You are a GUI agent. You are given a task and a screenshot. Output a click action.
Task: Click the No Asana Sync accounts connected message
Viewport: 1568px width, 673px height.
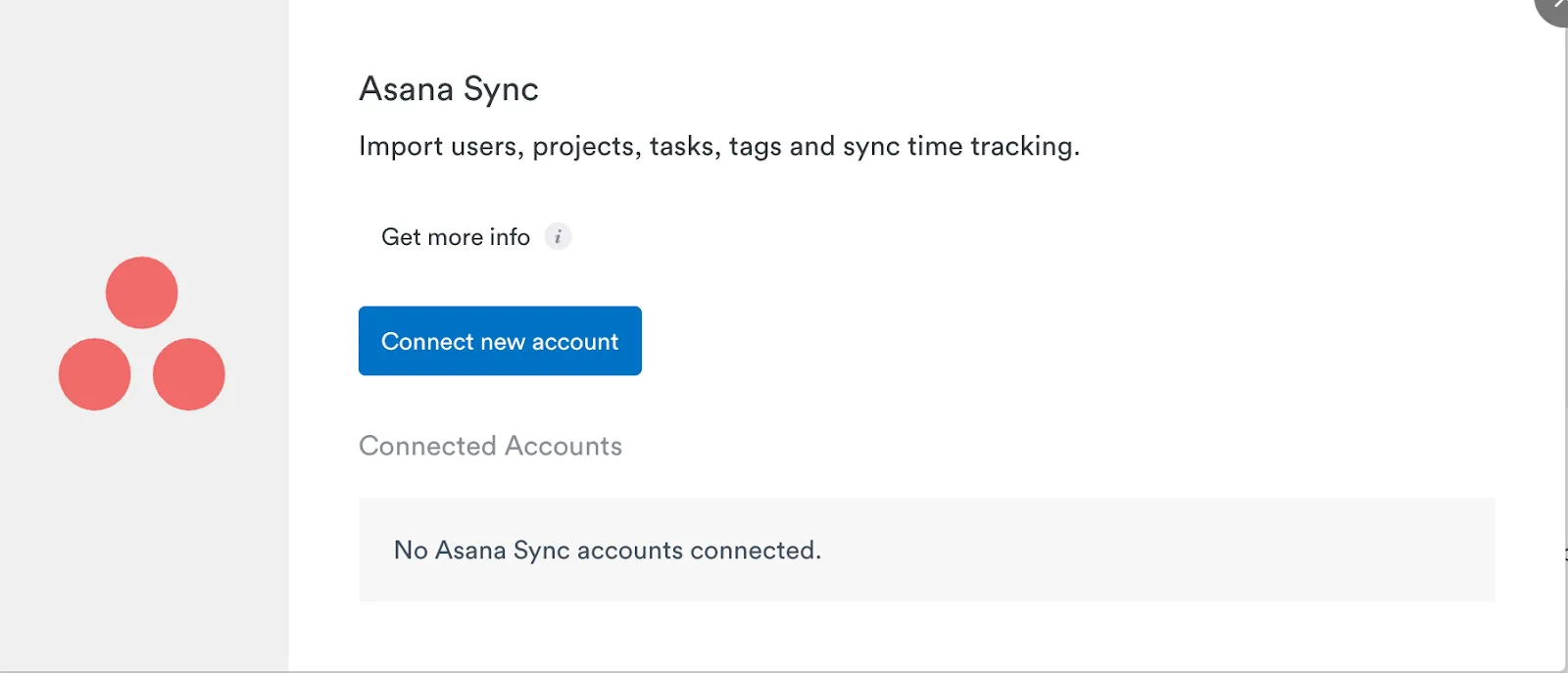click(607, 551)
